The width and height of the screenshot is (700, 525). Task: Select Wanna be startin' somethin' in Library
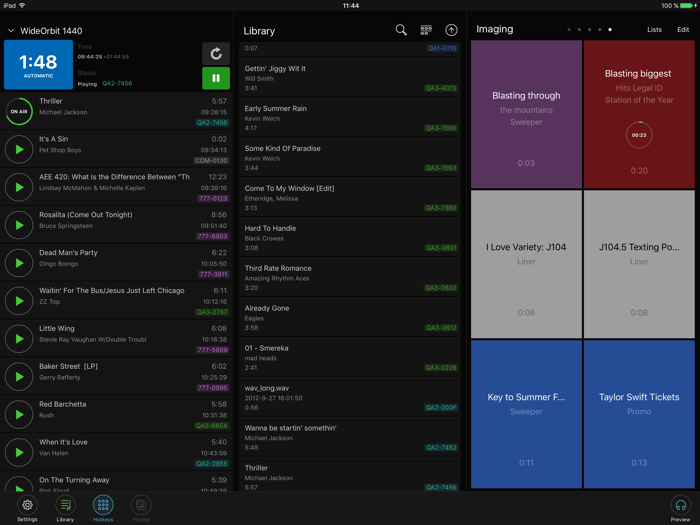[x=350, y=437]
